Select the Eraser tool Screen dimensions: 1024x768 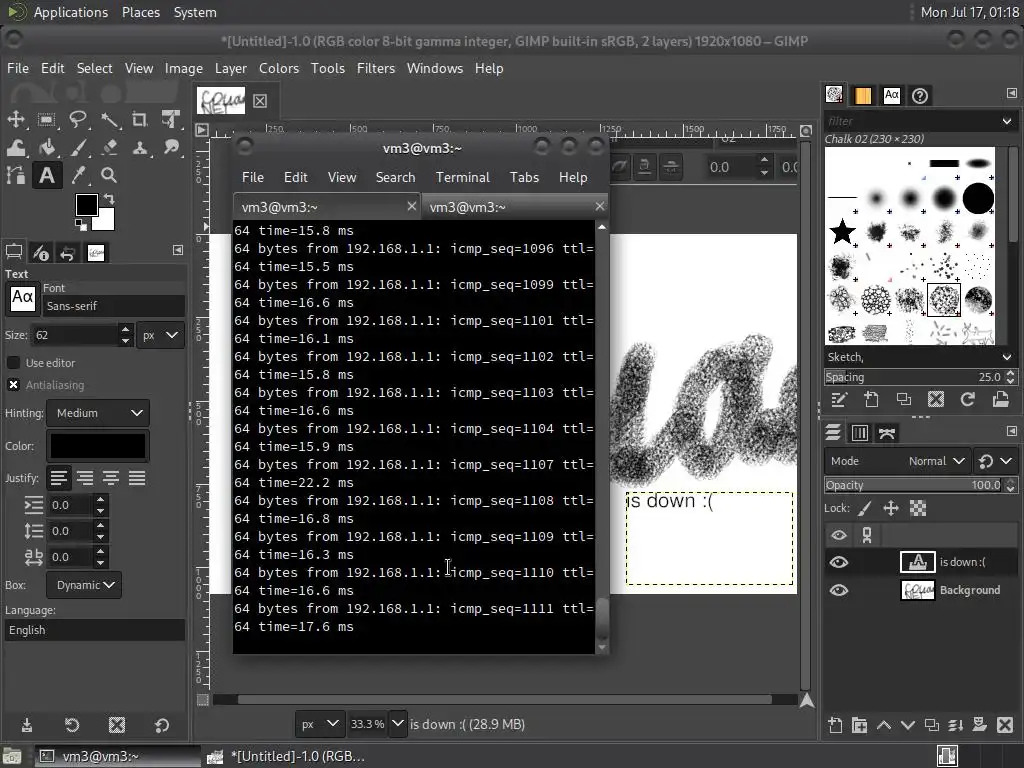tap(109, 148)
